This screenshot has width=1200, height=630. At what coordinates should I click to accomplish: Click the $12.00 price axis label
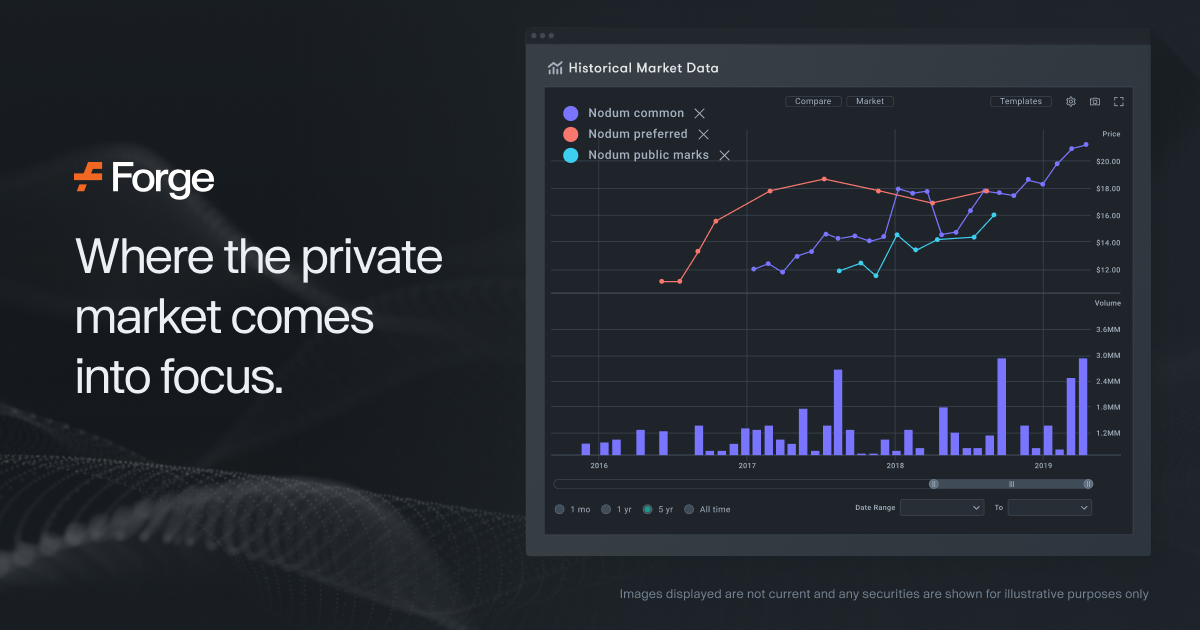pyautogui.click(x=1108, y=271)
